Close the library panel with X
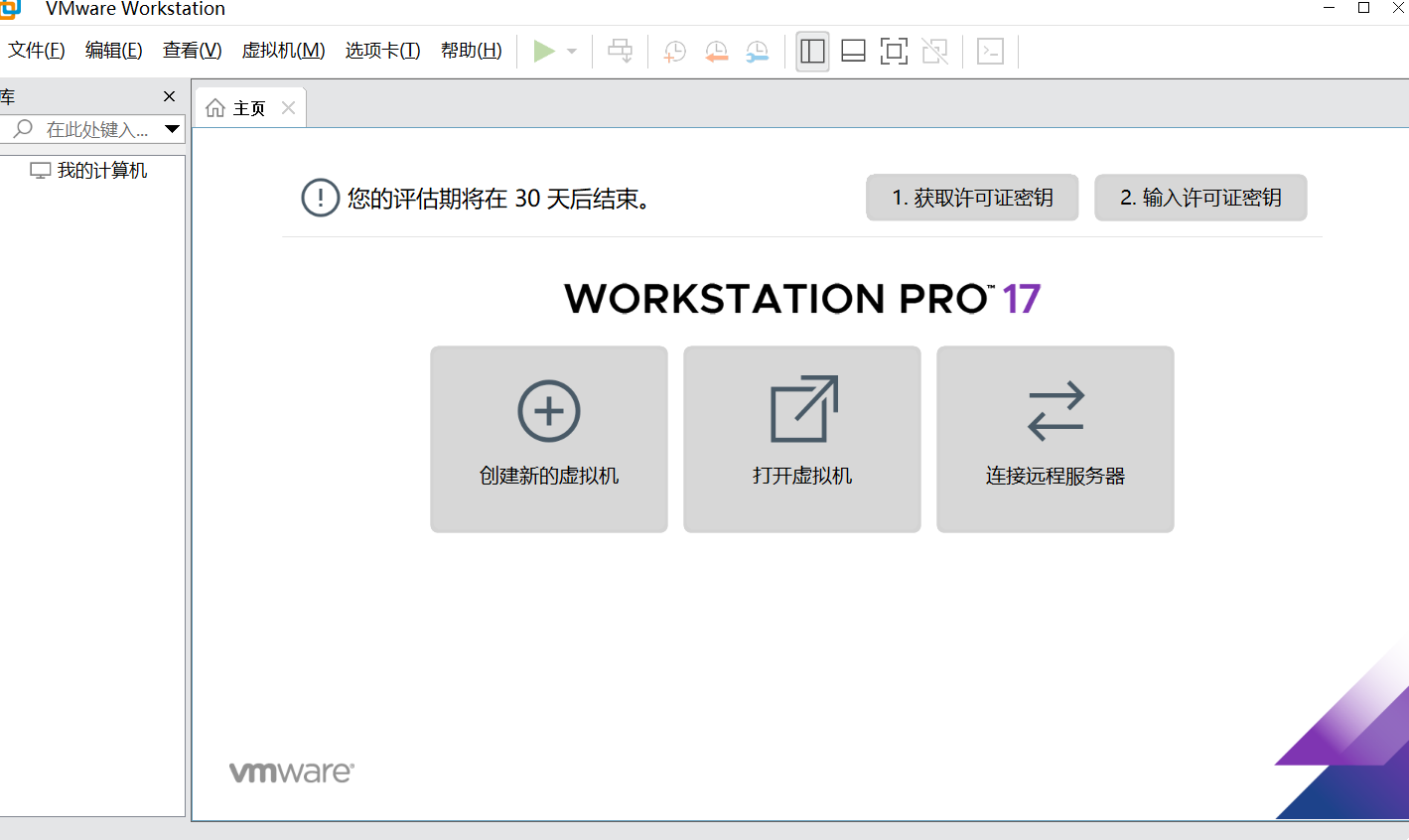 170,96
